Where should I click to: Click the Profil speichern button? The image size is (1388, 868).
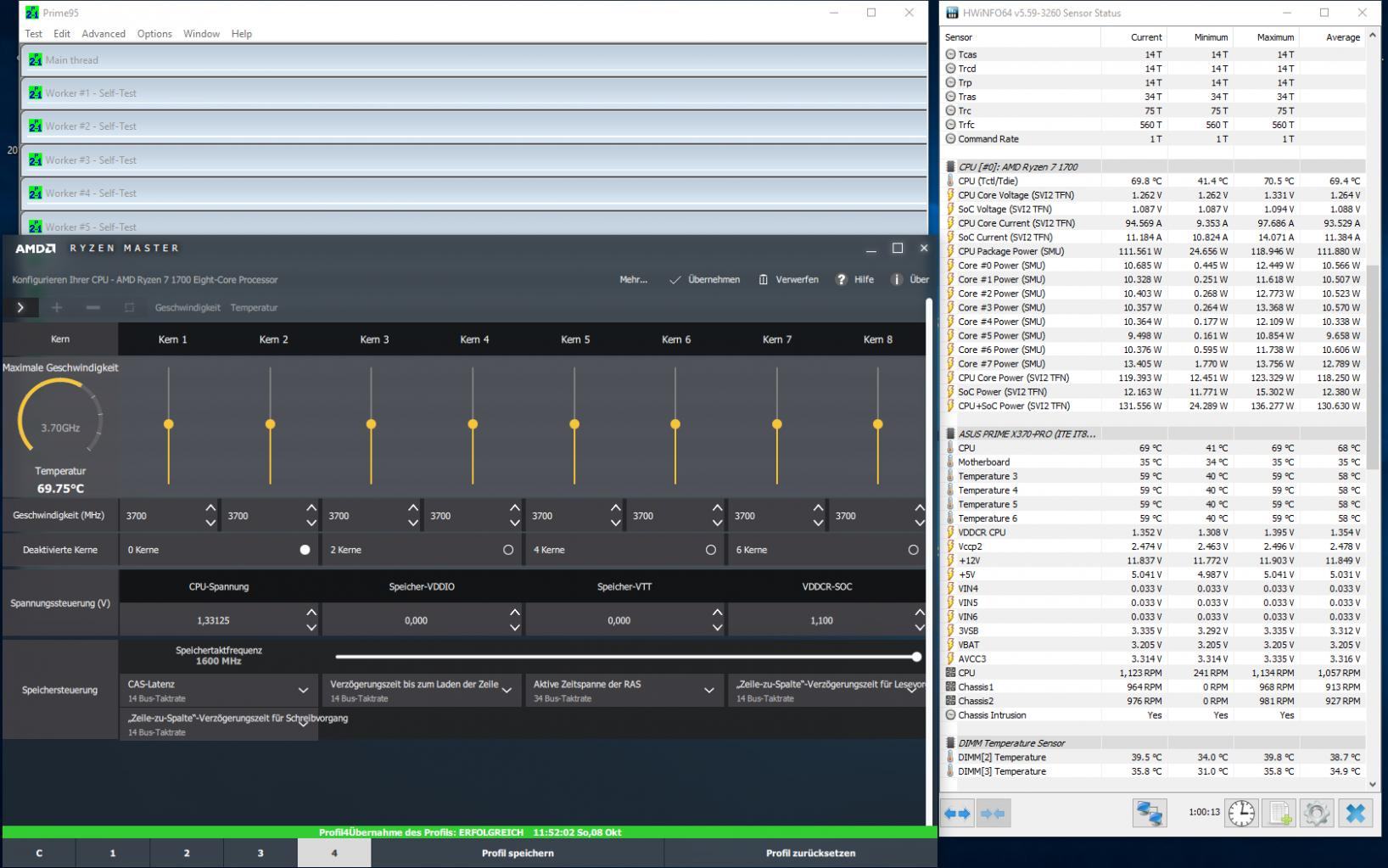518,853
